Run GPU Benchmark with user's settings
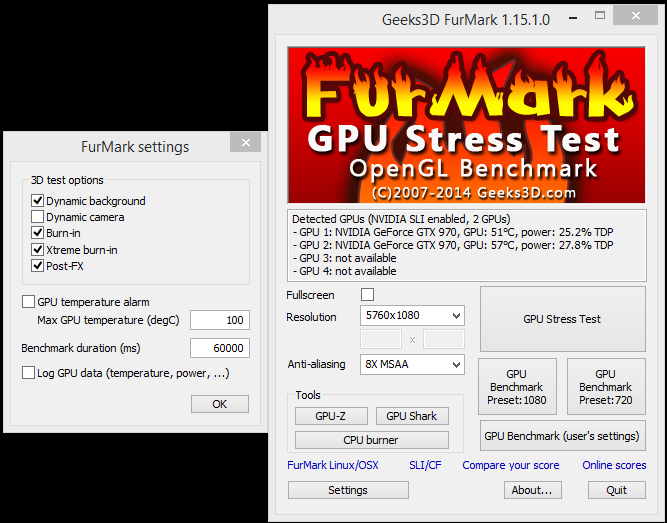The image size is (667, 523). coord(562,436)
